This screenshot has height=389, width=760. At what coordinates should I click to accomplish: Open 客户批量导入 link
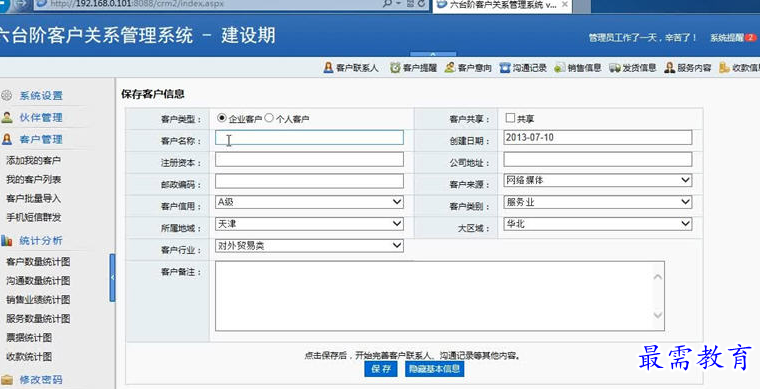click(33, 199)
